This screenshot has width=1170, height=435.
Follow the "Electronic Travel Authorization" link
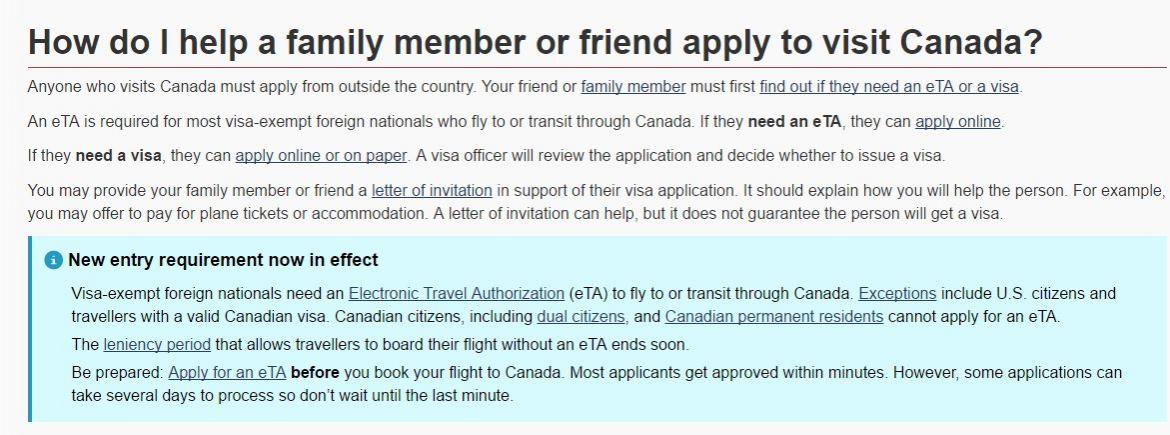click(456, 294)
